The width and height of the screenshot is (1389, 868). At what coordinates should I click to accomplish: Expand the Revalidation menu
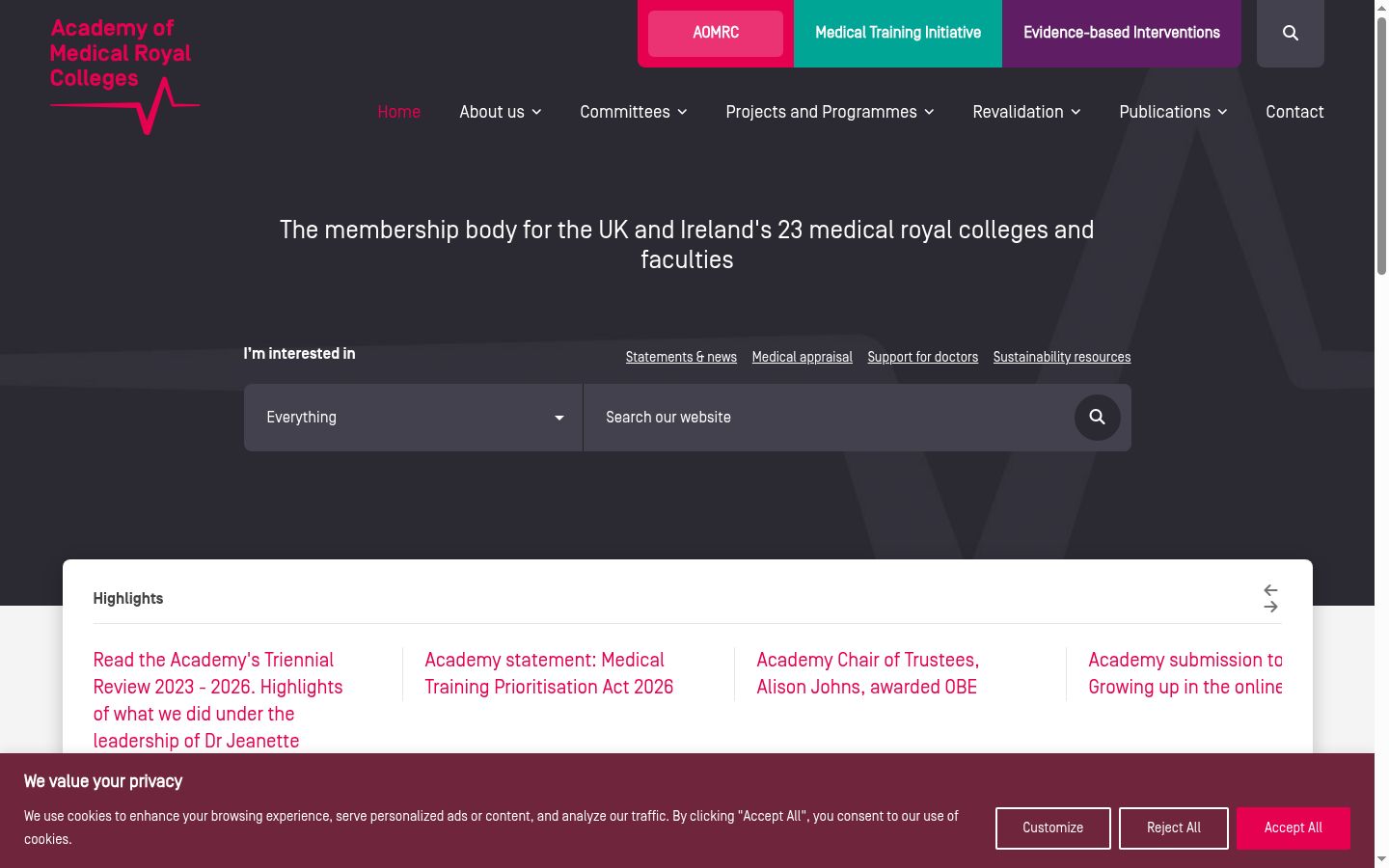[x=1026, y=112]
